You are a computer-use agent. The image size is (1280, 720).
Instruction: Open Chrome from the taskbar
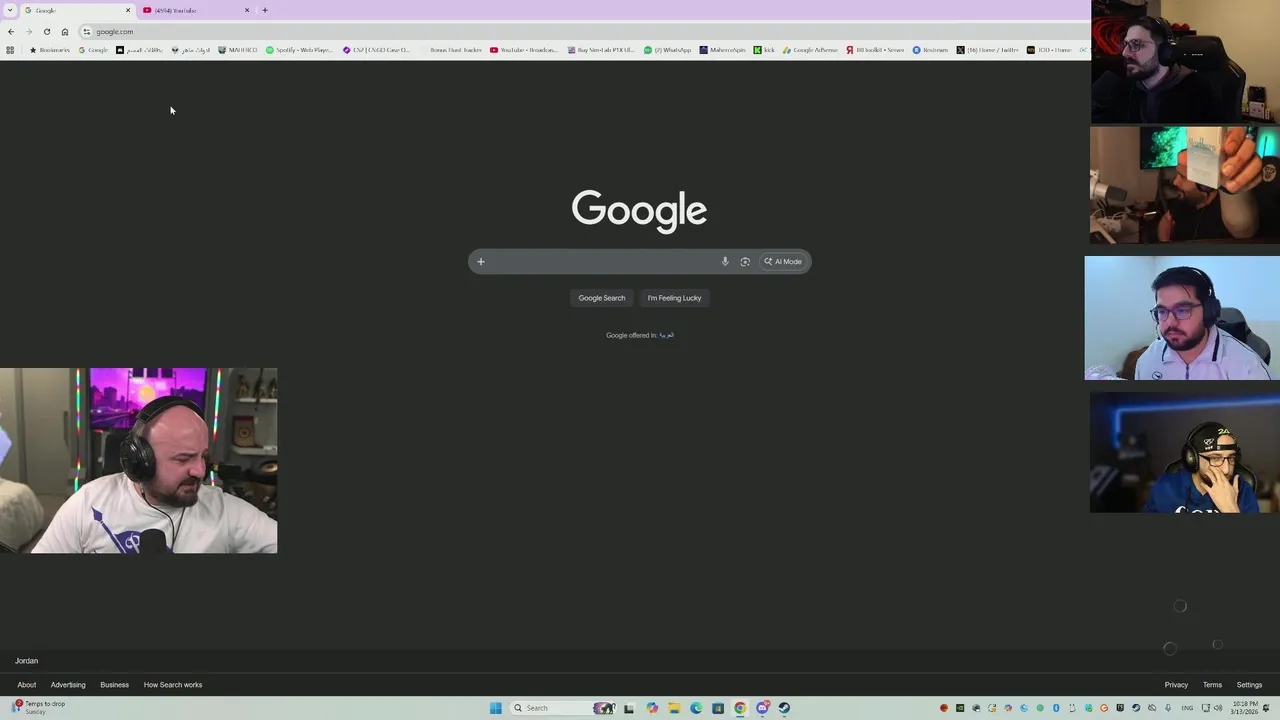740,708
